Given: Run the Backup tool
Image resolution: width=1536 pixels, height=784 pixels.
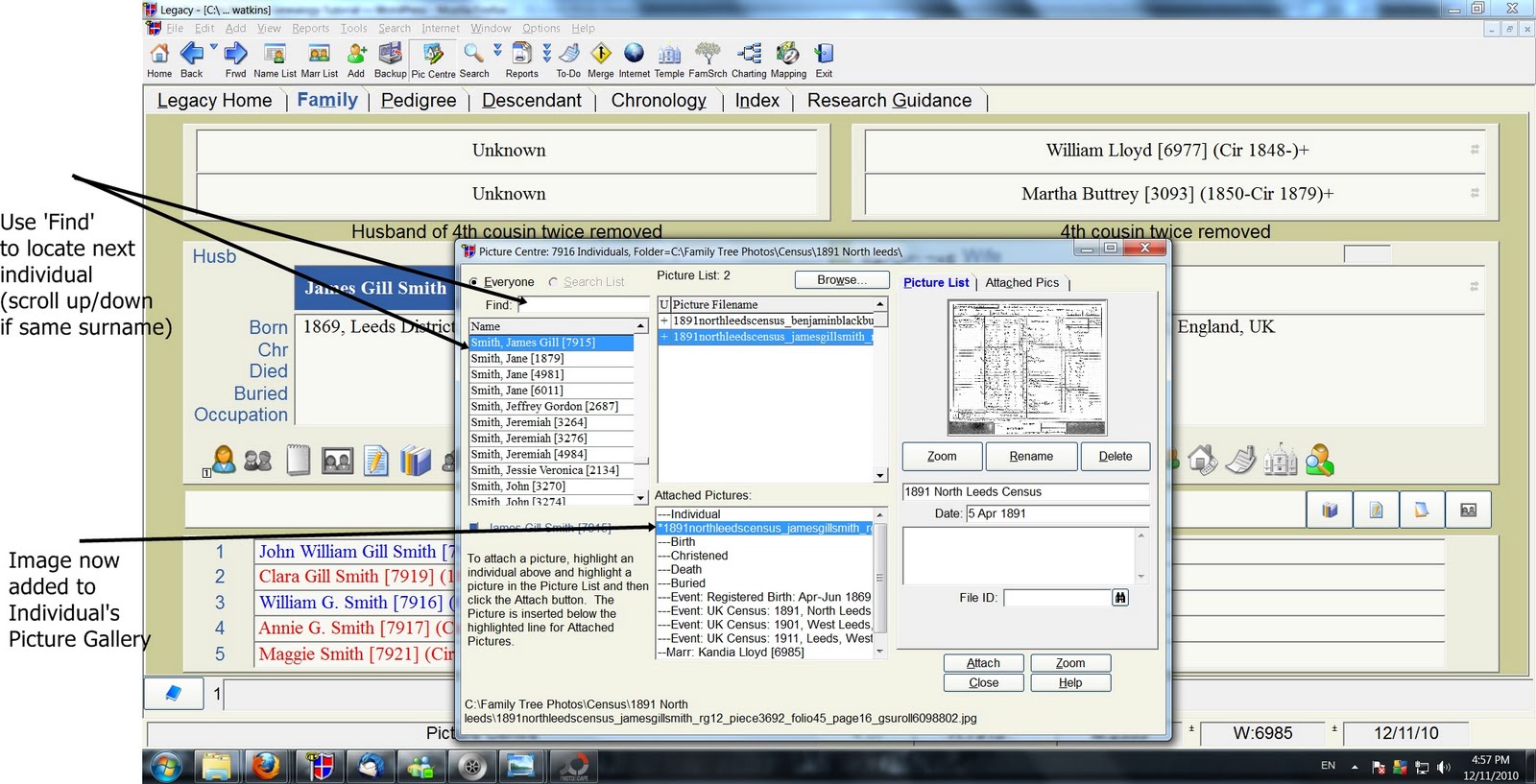Looking at the screenshot, I should coord(390,59).
